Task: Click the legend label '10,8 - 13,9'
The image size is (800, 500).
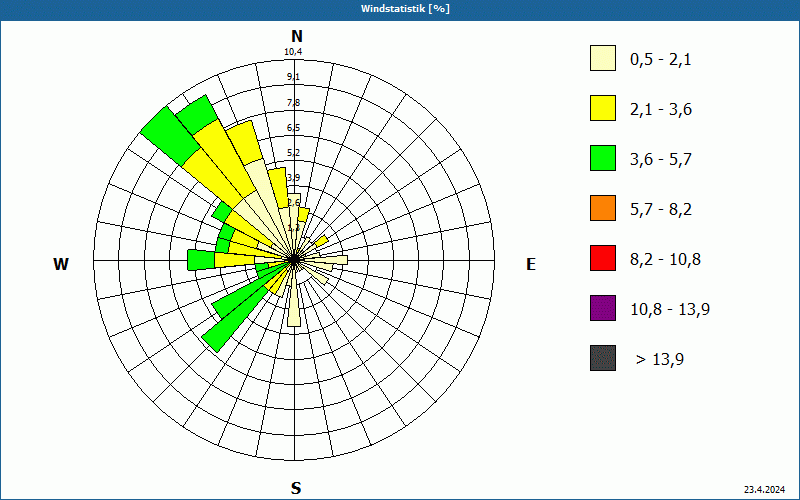Action: 670,310
